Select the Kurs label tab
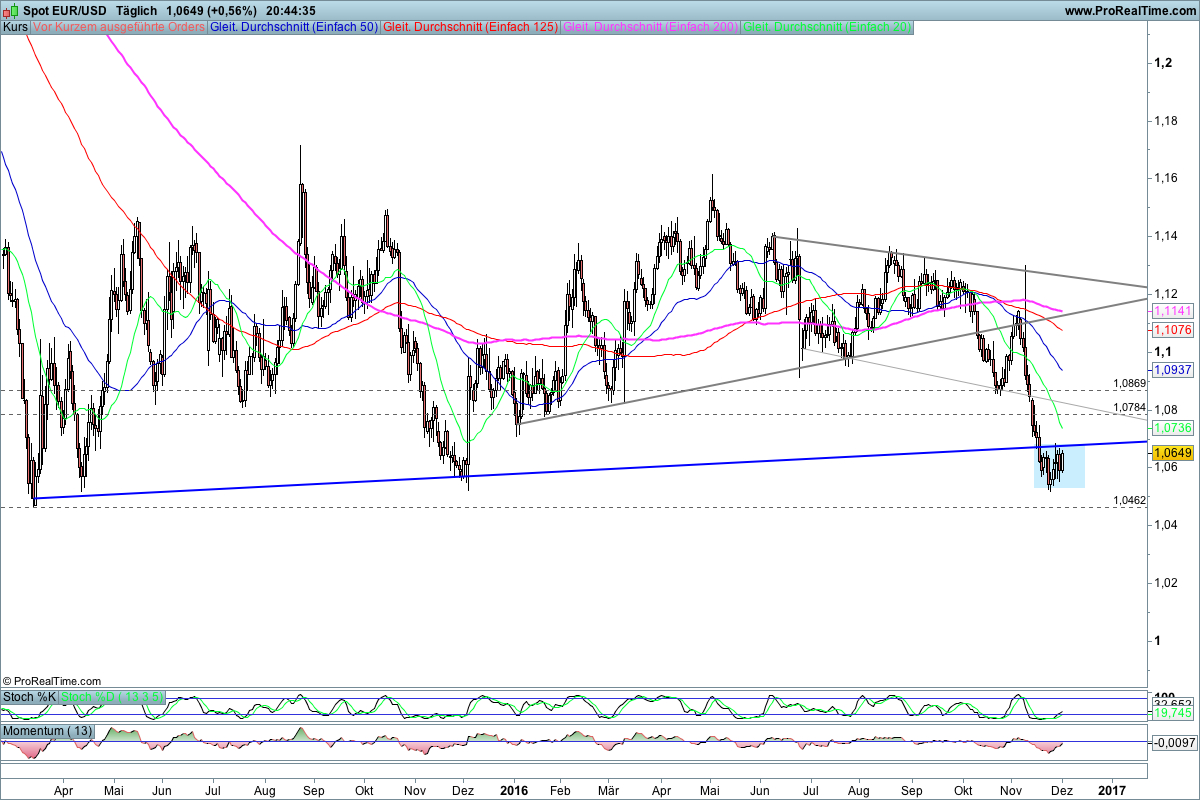Screen dimensions: 1200x800 (15, 27)
